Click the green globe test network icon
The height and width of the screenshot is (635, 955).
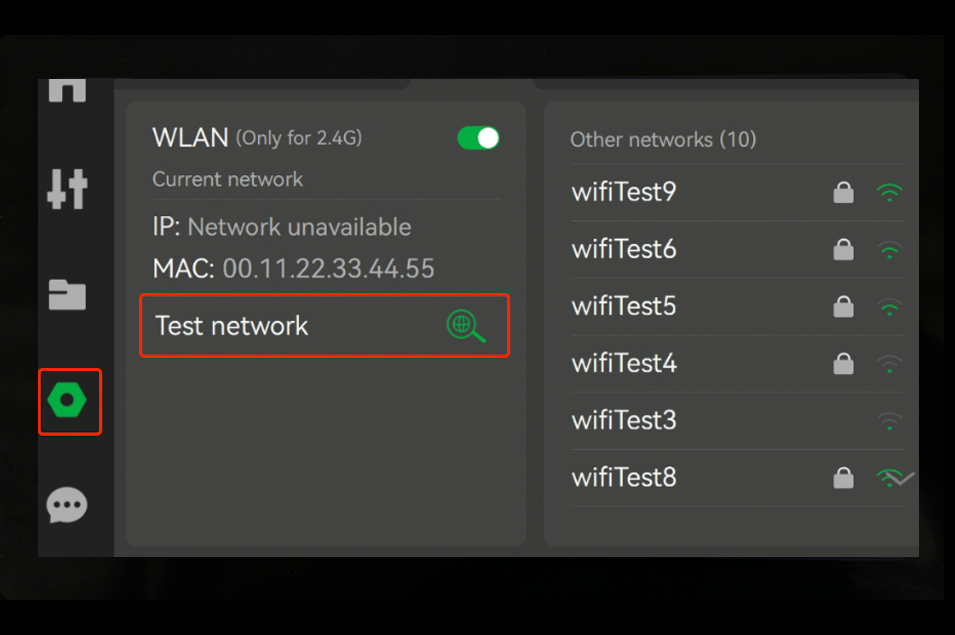point(465,326)
